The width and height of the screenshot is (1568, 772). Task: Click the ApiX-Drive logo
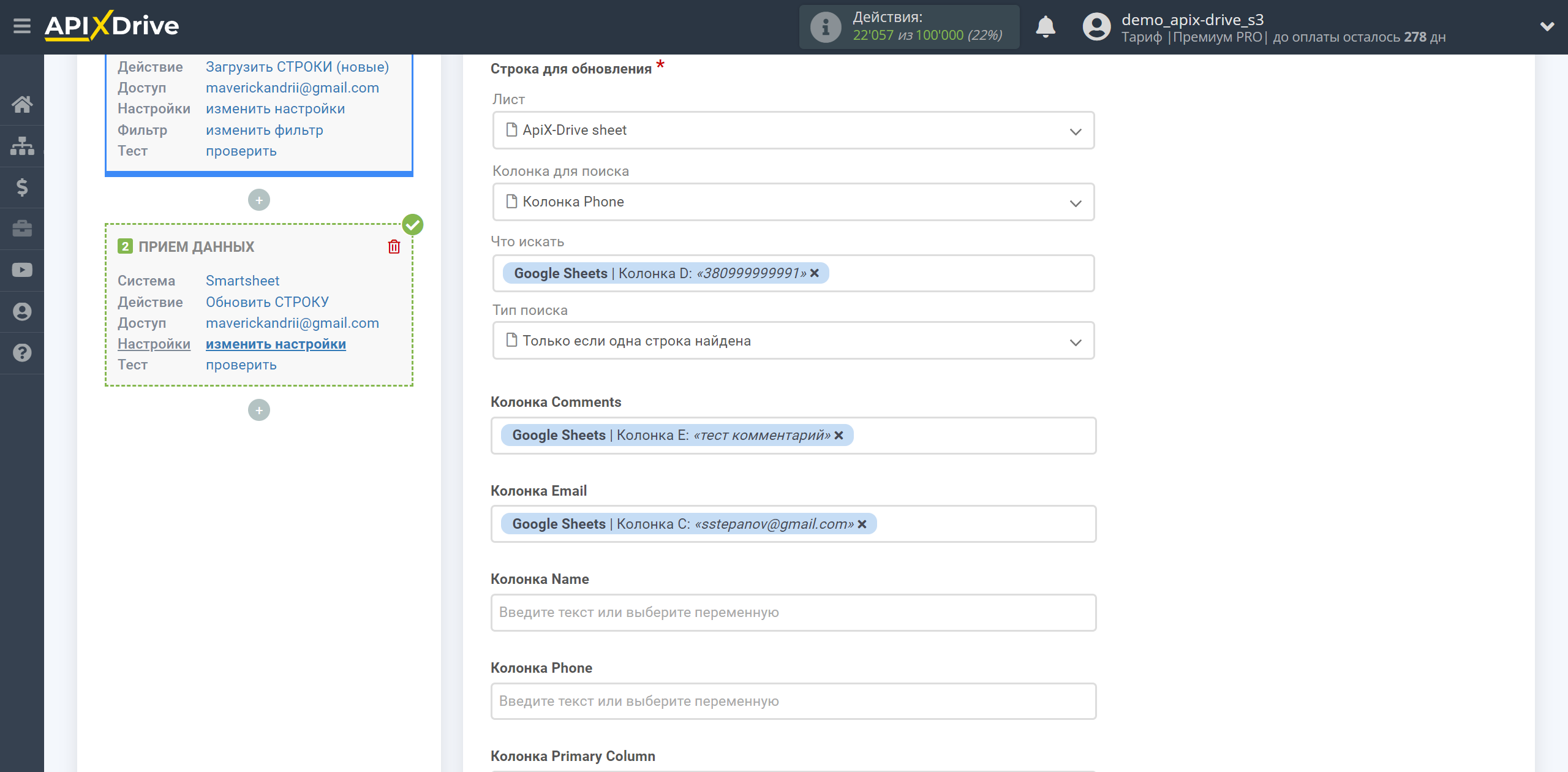pos(111,26)
